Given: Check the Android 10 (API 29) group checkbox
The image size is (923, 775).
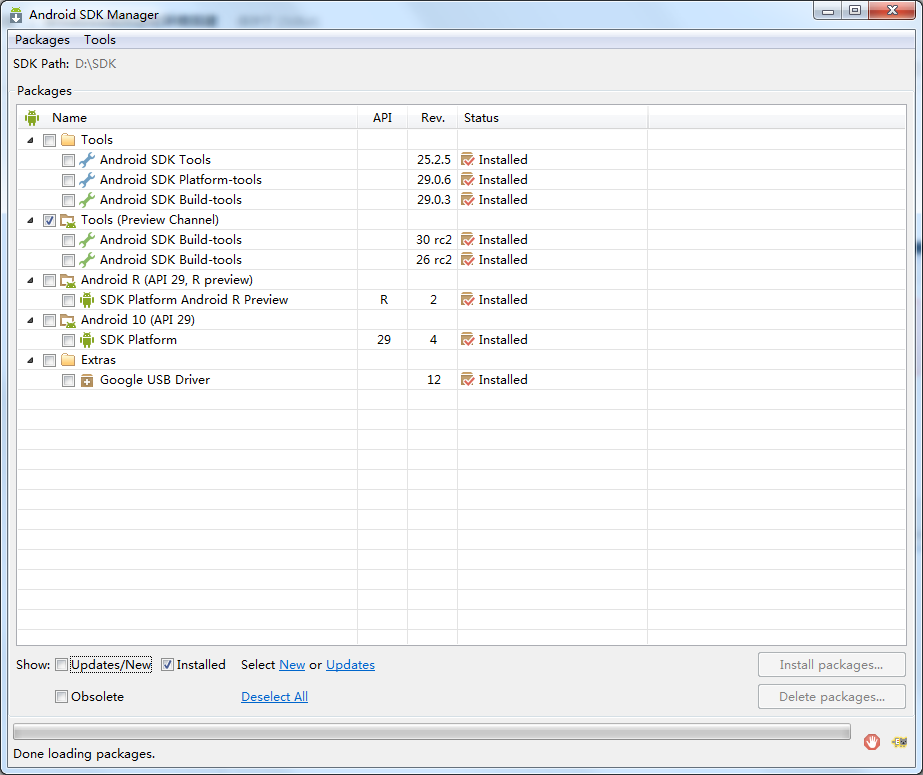Looking at the screenshot, I should tap(49, 321).
